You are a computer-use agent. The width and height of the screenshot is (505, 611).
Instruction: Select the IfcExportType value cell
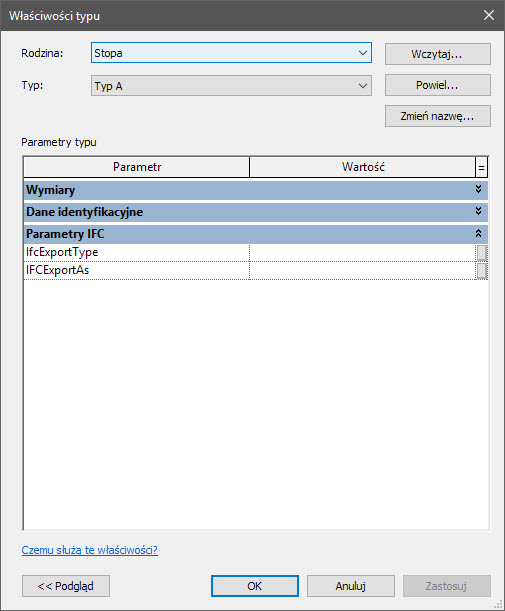(x=362, y=253)
